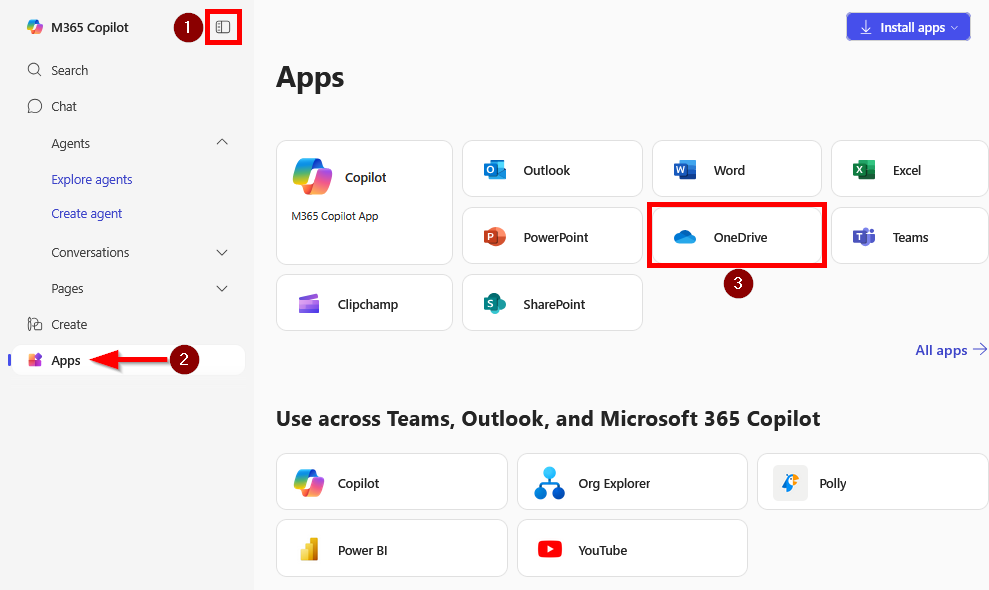Open the Excel app tile
The width and height of the screenshot is (989, 590).
click(x=908, y=168)
